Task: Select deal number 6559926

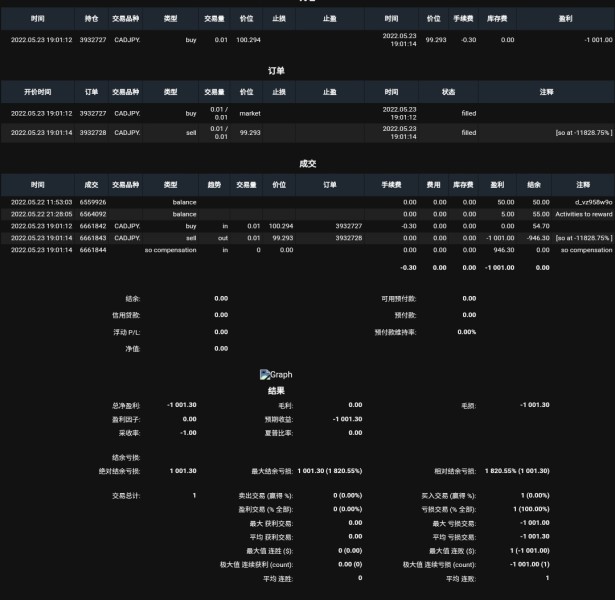Action: (x=93, y=202)
